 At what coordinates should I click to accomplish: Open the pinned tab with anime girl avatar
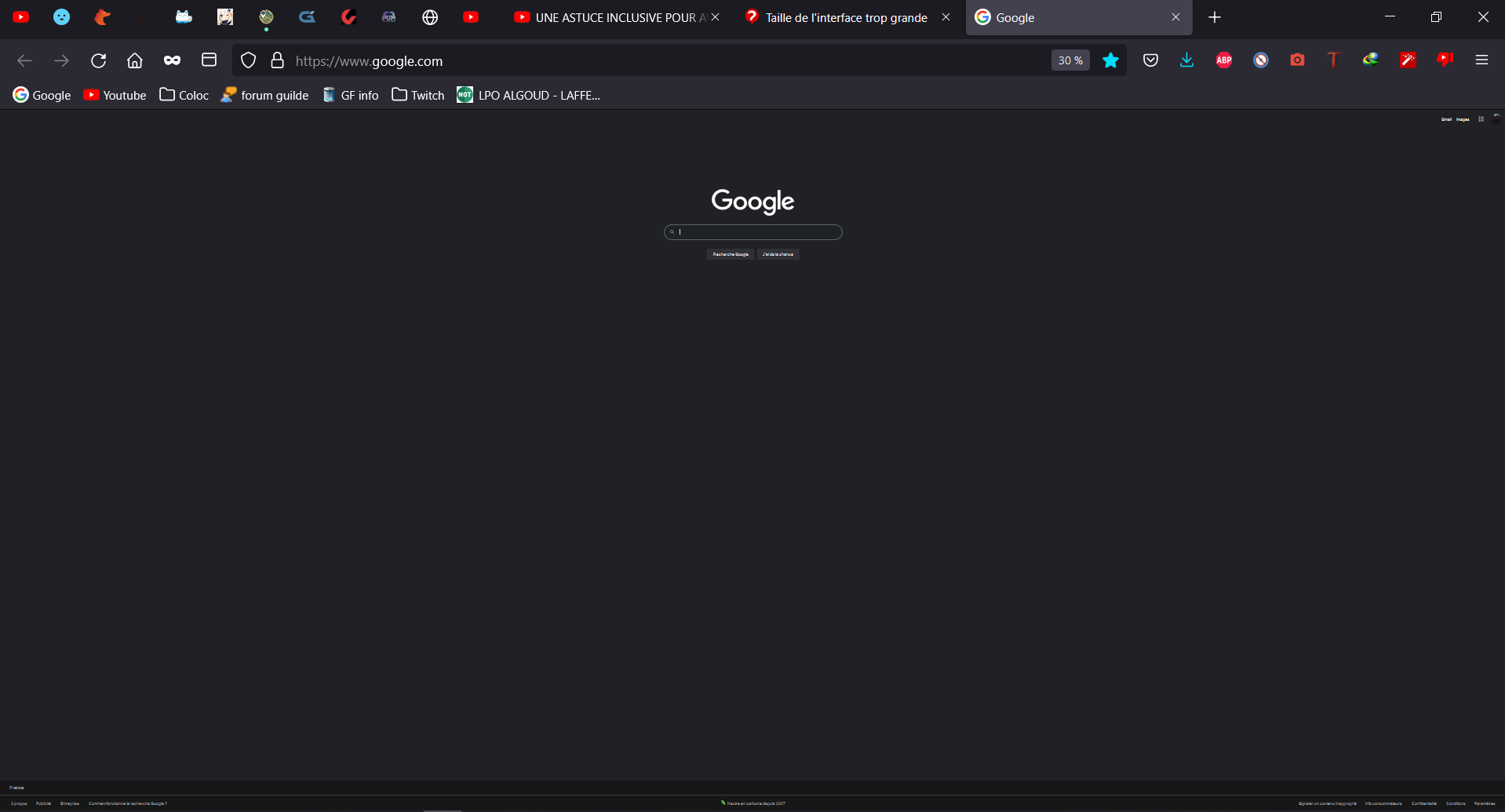pos(225,17)
